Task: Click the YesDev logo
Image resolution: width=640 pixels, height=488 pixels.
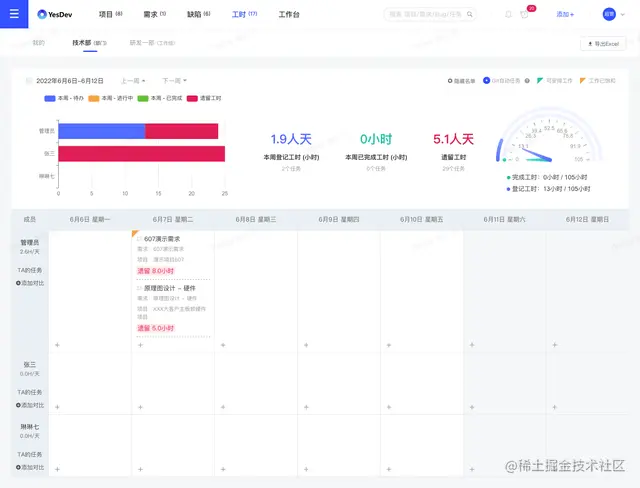Action: [55, 14]
